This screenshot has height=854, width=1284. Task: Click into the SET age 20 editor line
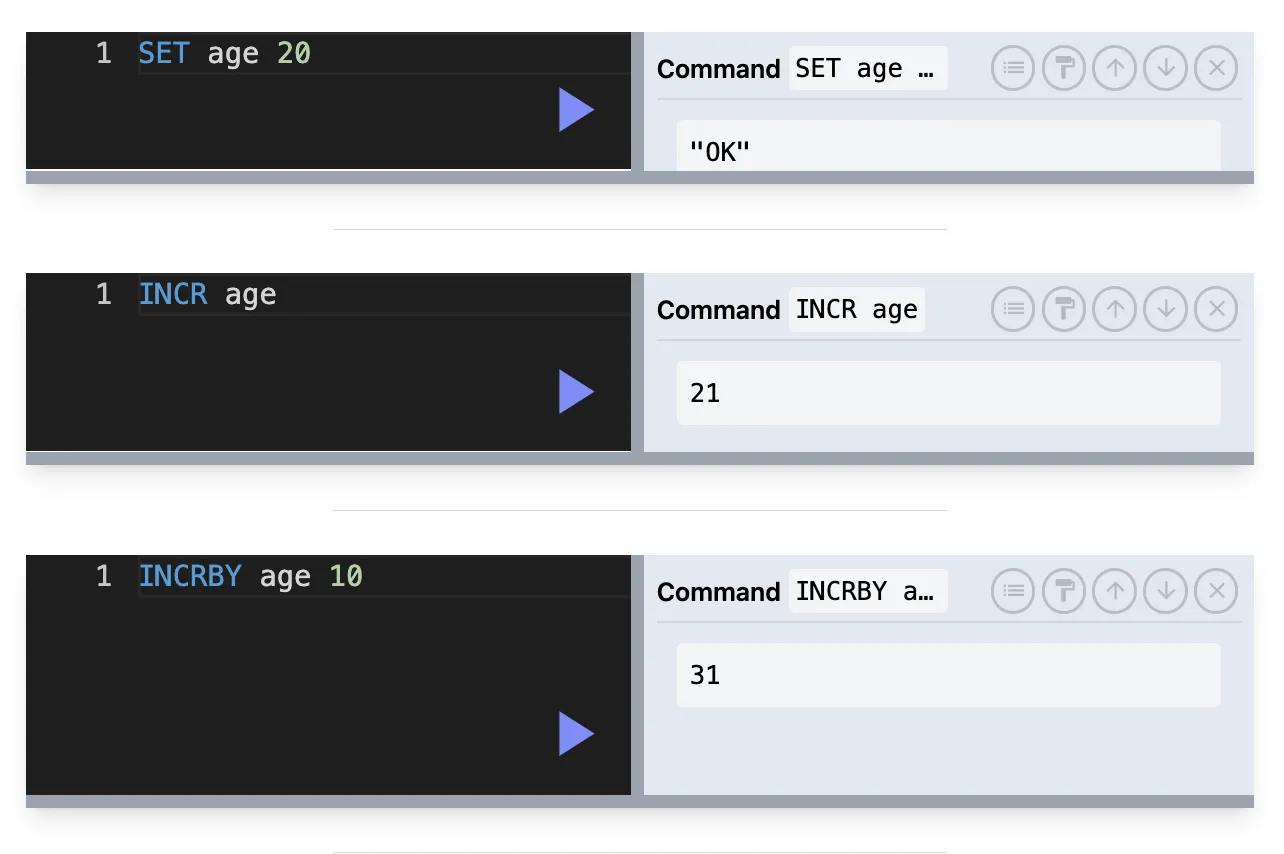384,53
